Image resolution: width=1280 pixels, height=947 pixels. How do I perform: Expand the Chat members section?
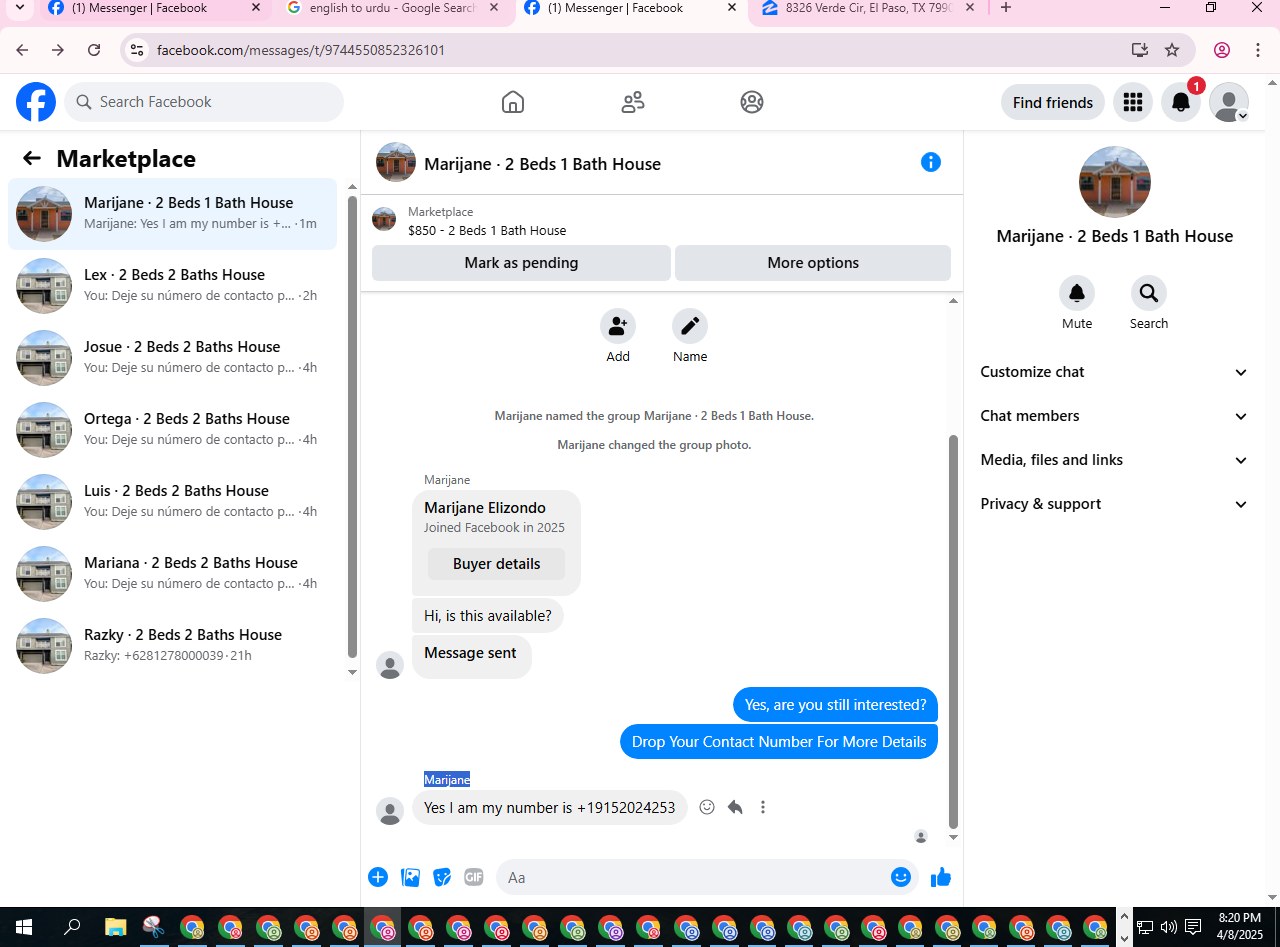[1114, 416]
